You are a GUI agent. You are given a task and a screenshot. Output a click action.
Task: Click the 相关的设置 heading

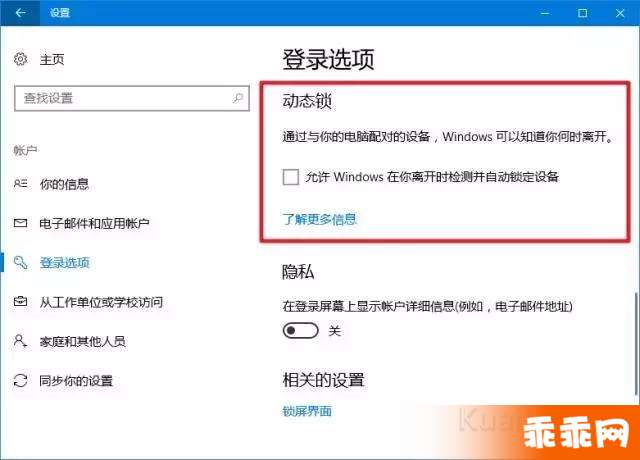pos(323,380)
